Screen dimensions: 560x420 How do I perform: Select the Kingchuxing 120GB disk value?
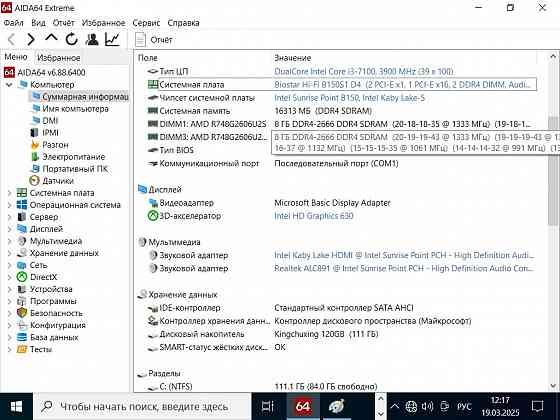click(326, 334)
